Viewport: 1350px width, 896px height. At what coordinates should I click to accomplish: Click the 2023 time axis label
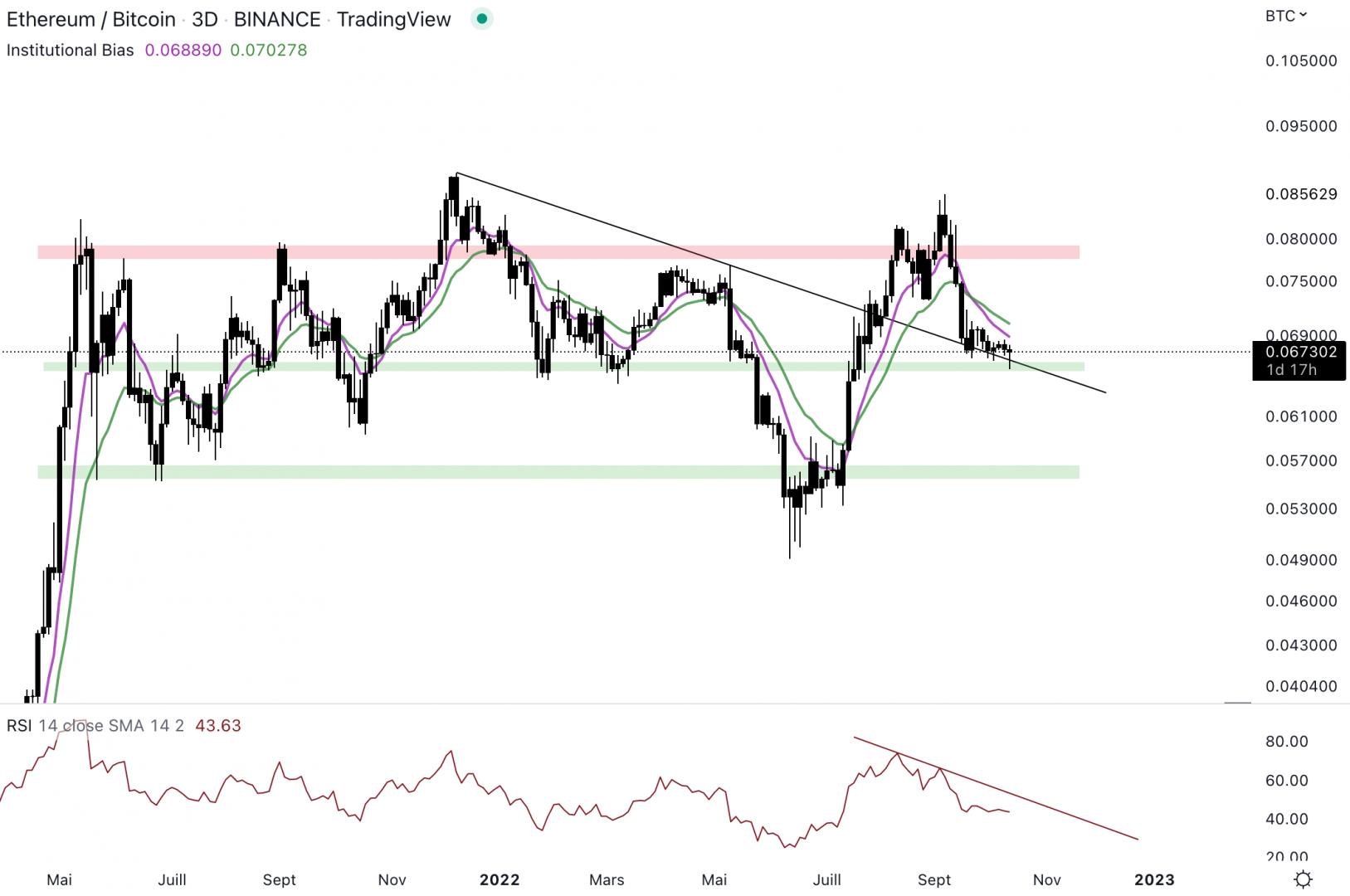click(1154, 879)
